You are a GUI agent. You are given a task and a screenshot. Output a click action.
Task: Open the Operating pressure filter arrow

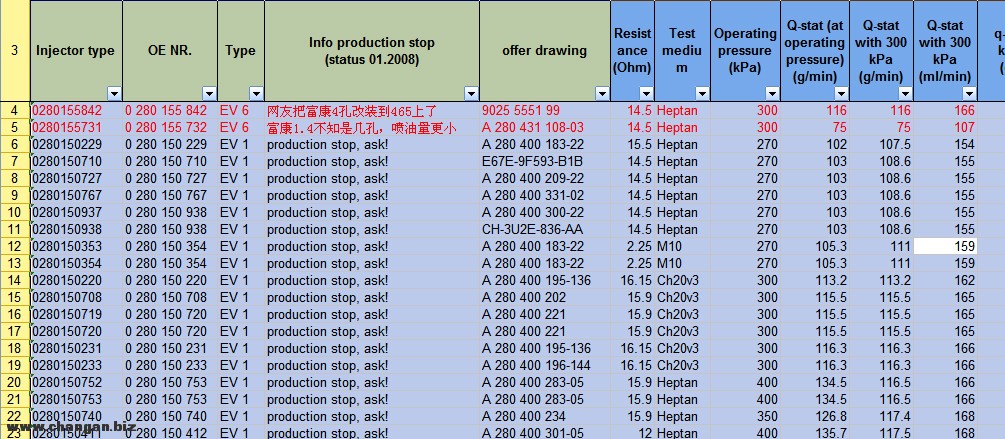(771, 93)
